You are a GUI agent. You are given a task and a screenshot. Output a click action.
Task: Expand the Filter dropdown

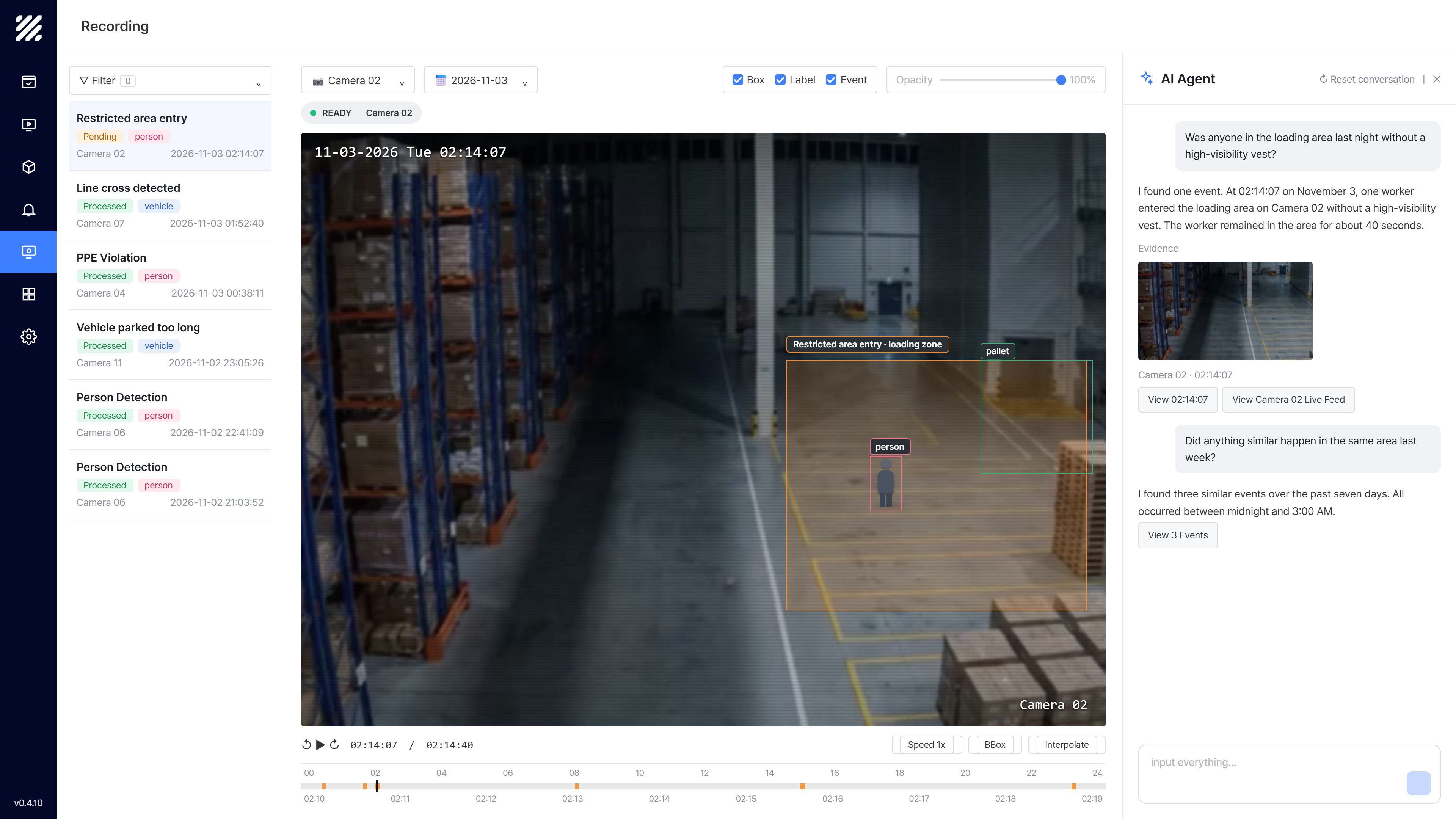pyautogui.click(x=170, y=81)
